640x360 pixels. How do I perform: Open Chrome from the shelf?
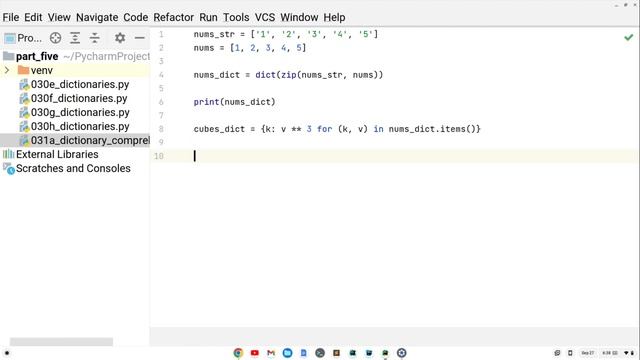click(238, 353)
